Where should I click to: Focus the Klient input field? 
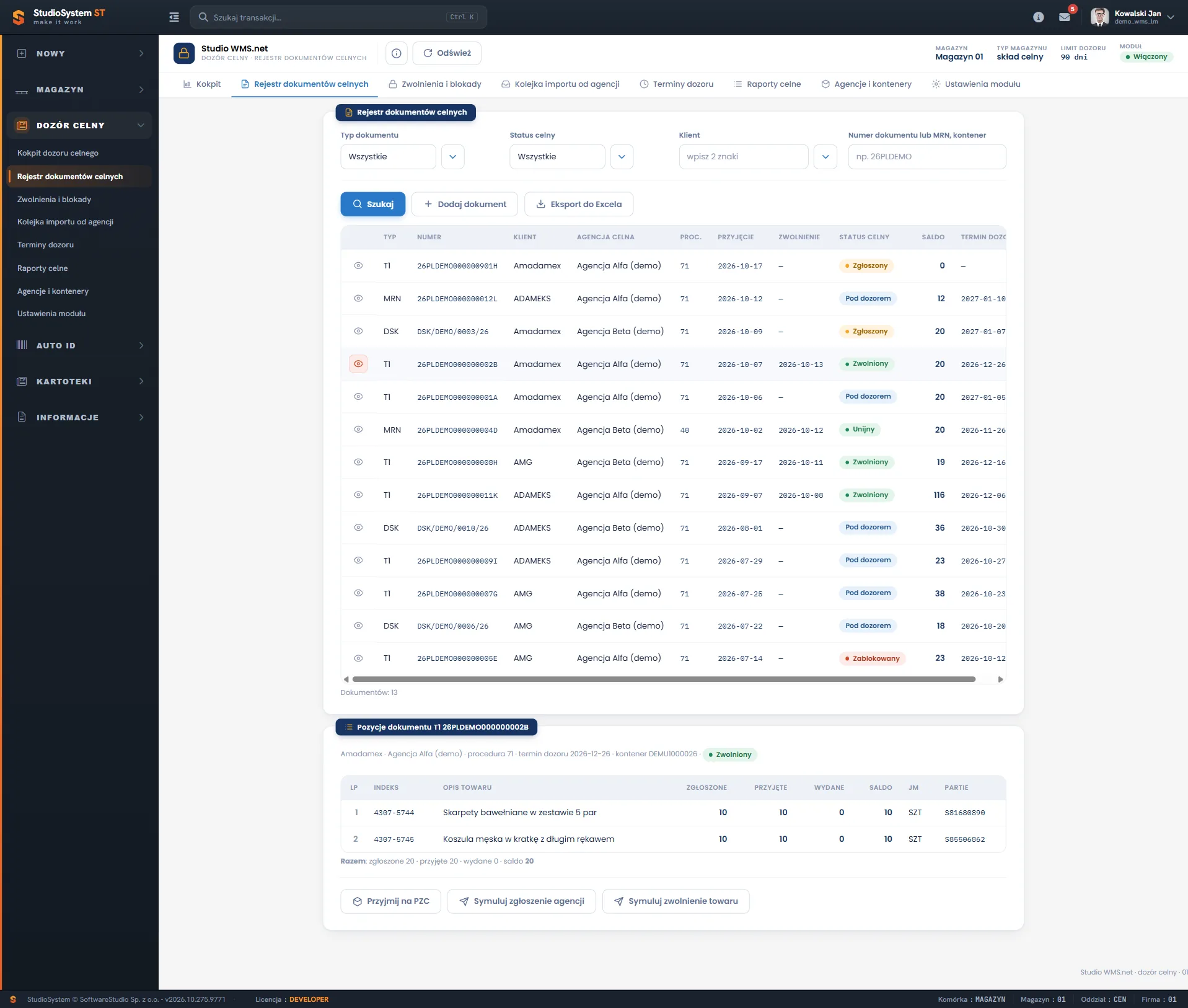pyautogui.click(x=744, y=157)
